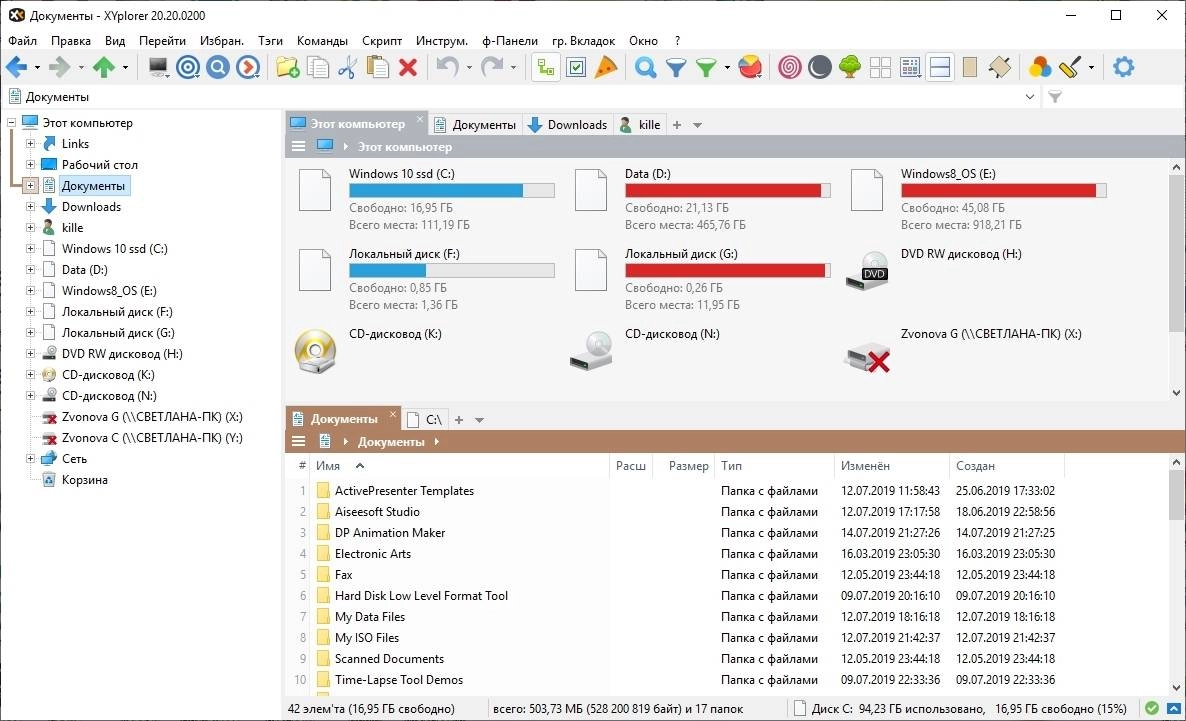The height and width of the screenshot is (721, 1186).
Task: Expand the Сеть node in the tree
Action: (30, 458)
